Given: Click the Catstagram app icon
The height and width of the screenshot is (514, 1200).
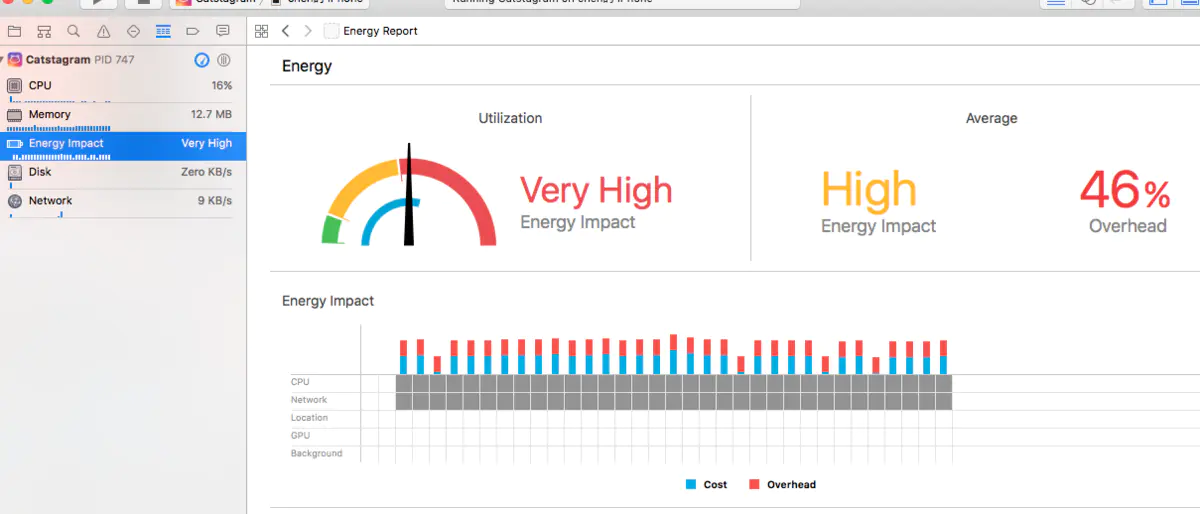Looking at the screenshot, I should [x=15, y=60].
